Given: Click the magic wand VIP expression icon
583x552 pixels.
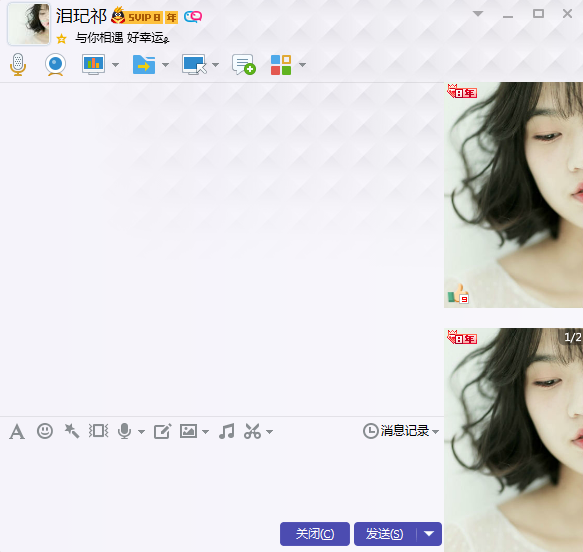Looking at the screenshot, I should tap(71, 431).
